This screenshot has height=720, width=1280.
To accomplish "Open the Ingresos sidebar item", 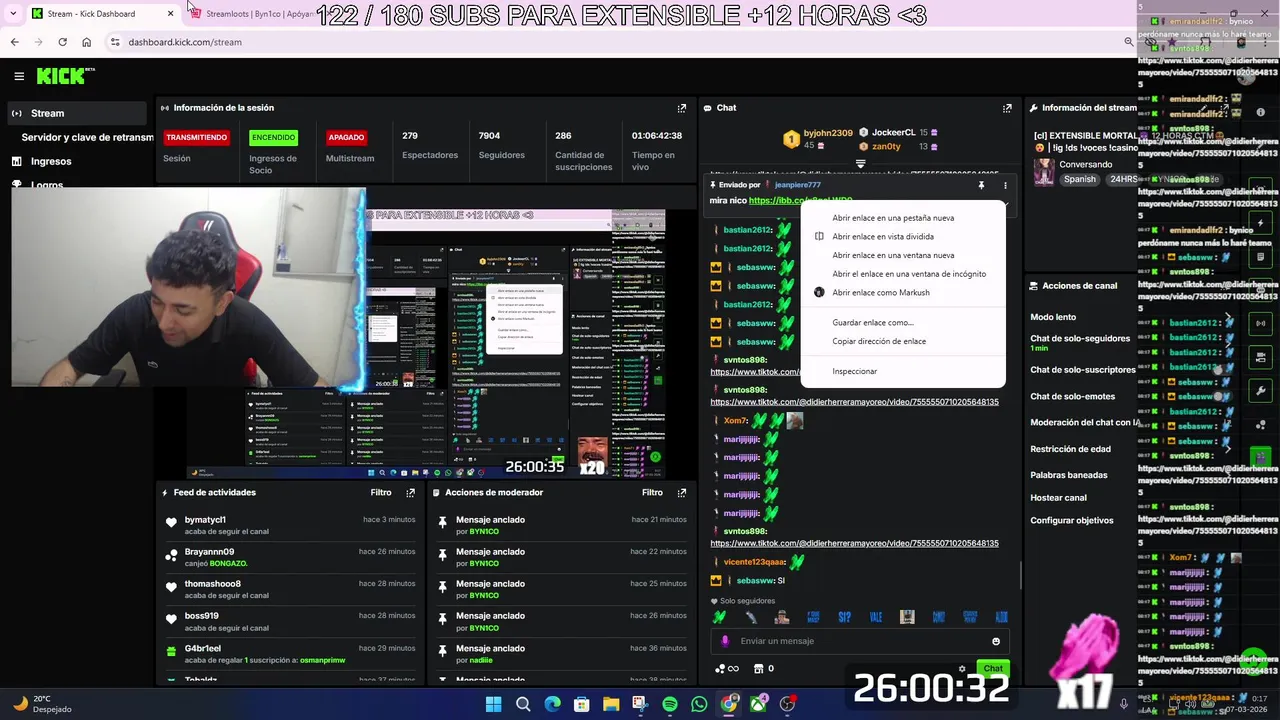I will (51, 161).
